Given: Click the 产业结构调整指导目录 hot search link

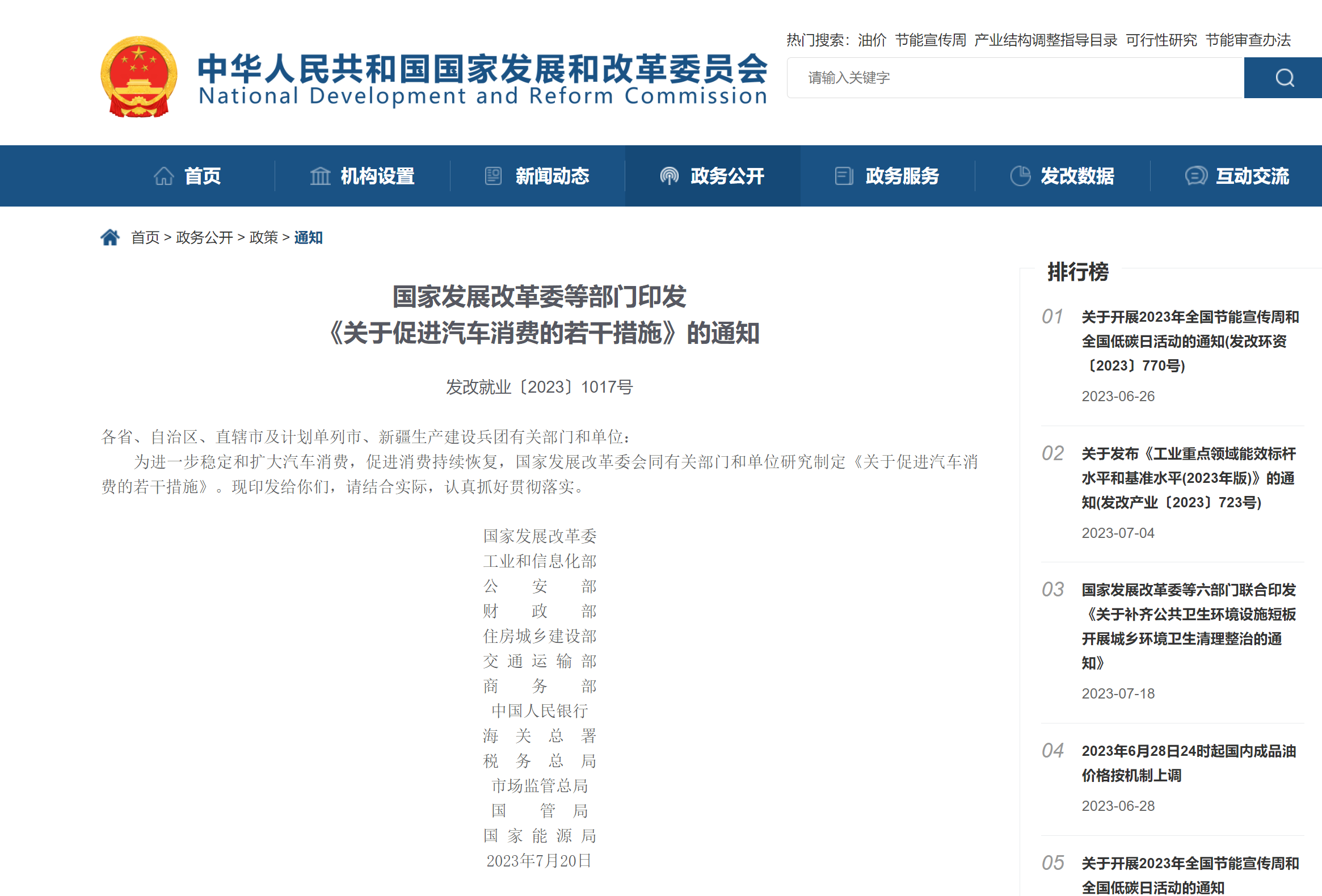Looking at the screenshot, I should pos(1045,40).
